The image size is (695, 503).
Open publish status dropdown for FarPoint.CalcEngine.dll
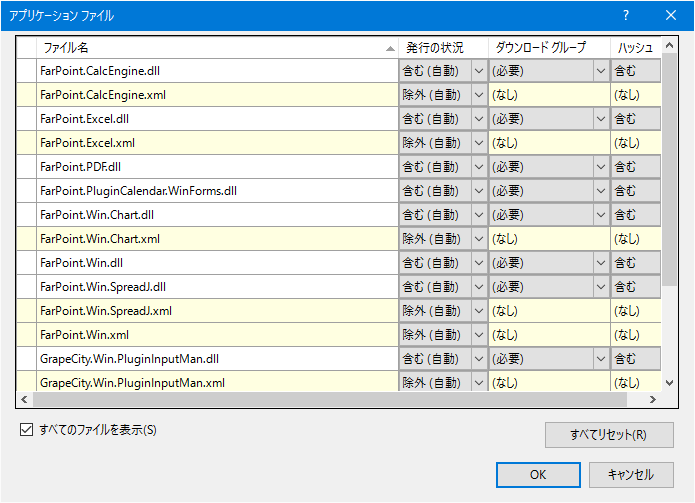tap(479, 71)
